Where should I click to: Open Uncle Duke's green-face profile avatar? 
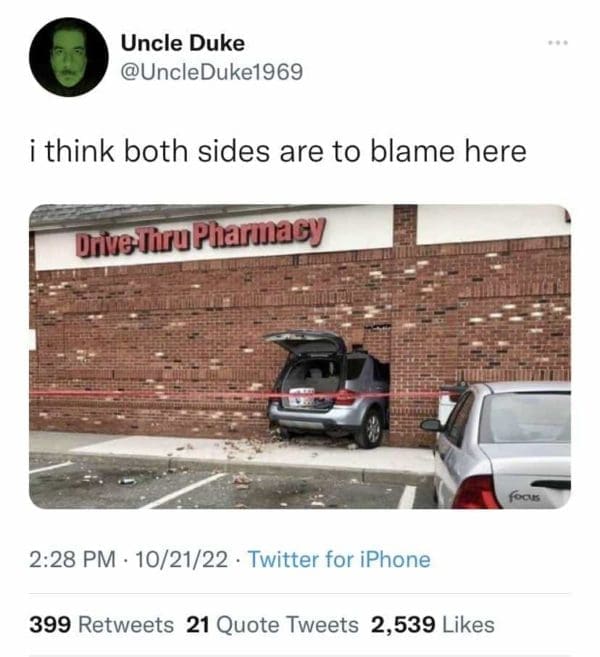[x=69, y=57]
